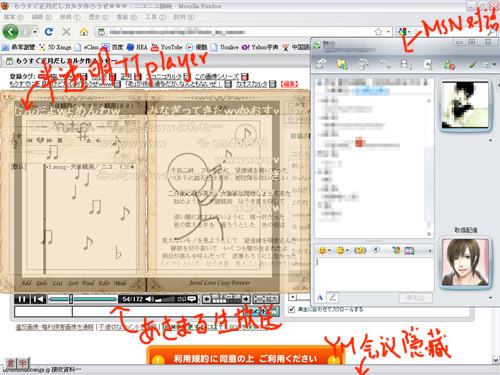This screenshot has width=500, height=375.
Task: Click the Nico player fullscreen 拡大 button
Action: (x=266, y=299)
